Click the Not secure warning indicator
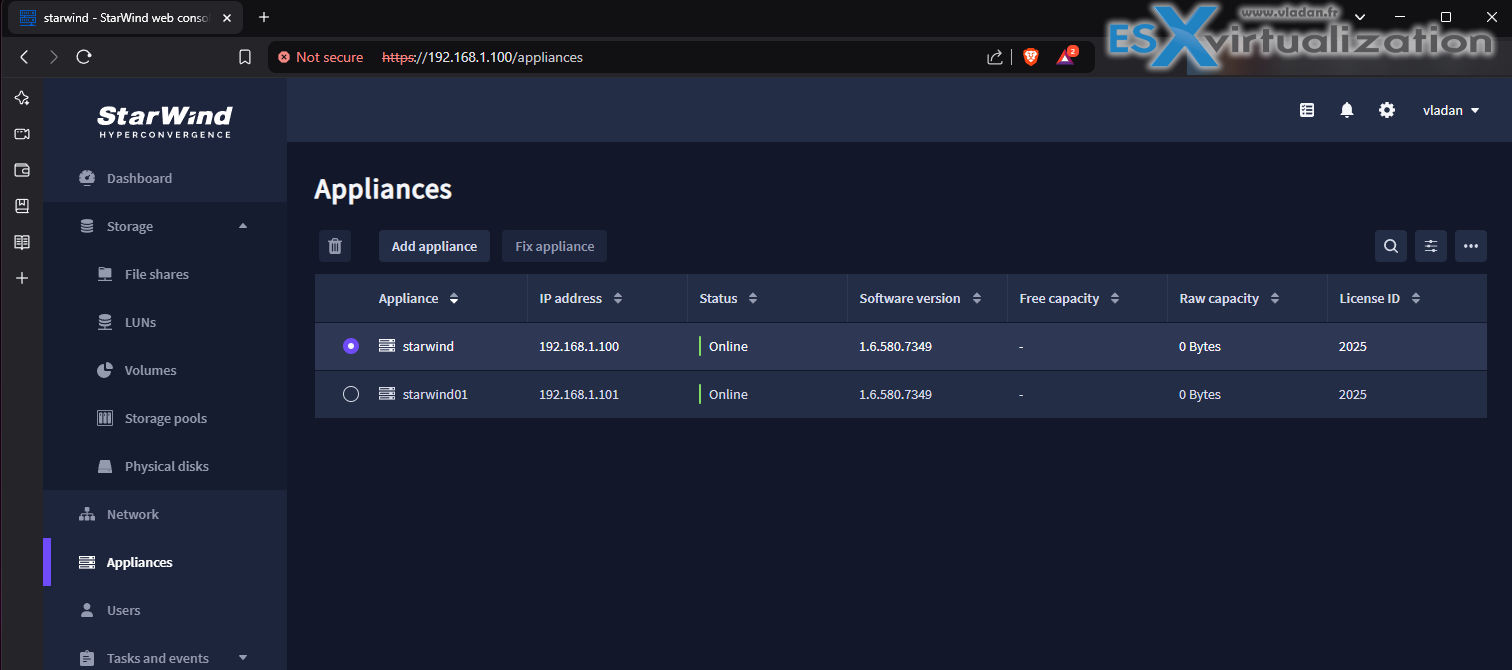This screenshot has height=670, width=1512. click(321, 57)
